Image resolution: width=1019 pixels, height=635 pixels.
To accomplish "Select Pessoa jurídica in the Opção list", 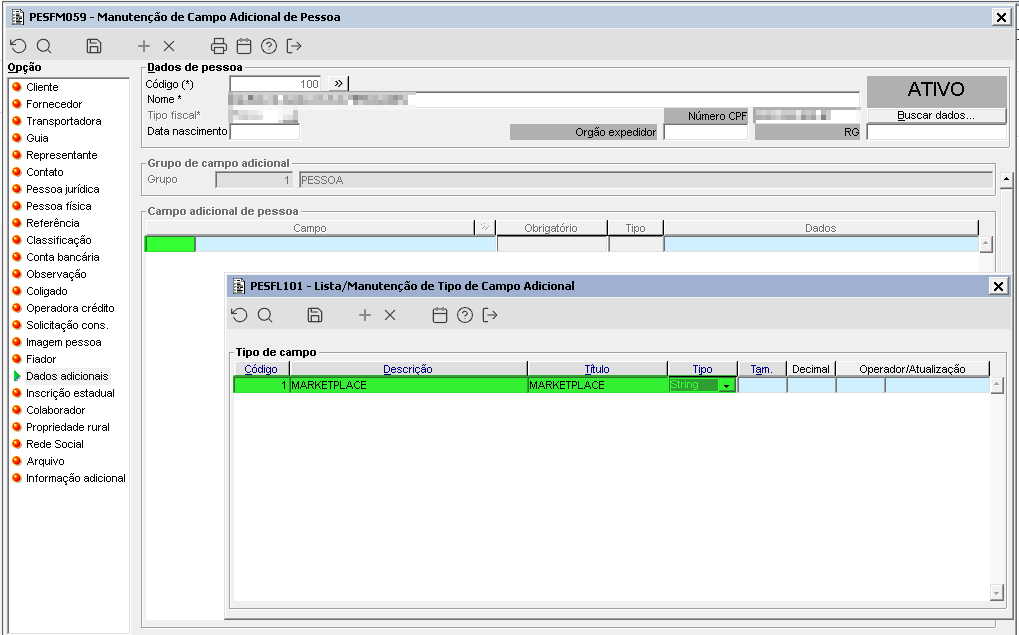I will pyautogui.click(x=62, y=189).
